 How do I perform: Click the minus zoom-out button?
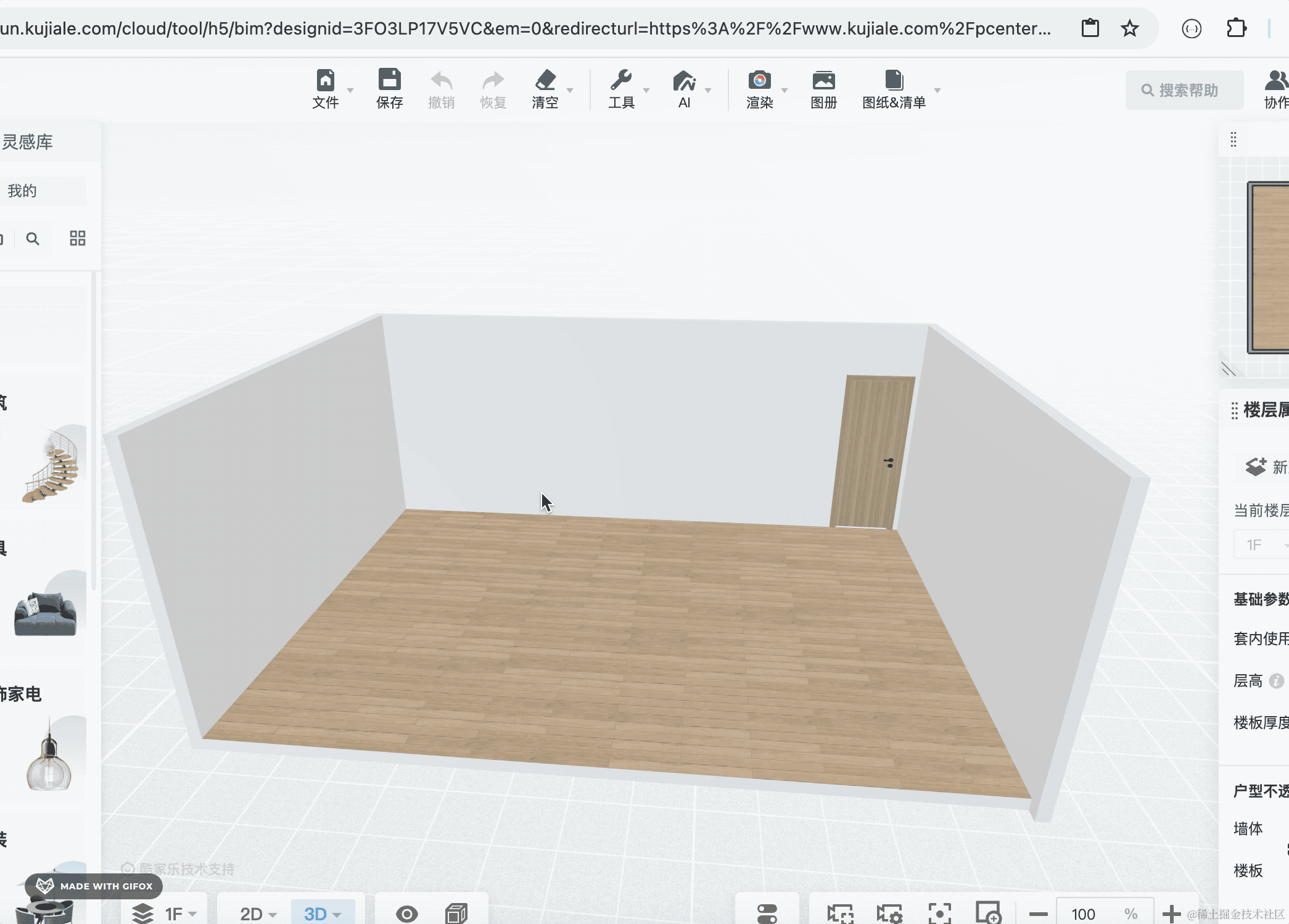[1038, 914]
